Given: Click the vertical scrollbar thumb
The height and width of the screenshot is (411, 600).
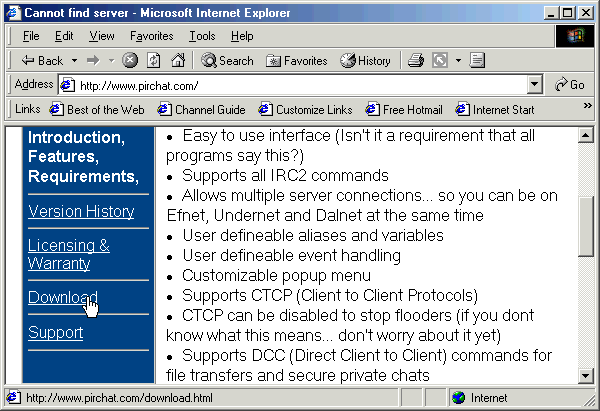Looking at the screenshot, I should (x=585, y=227).
